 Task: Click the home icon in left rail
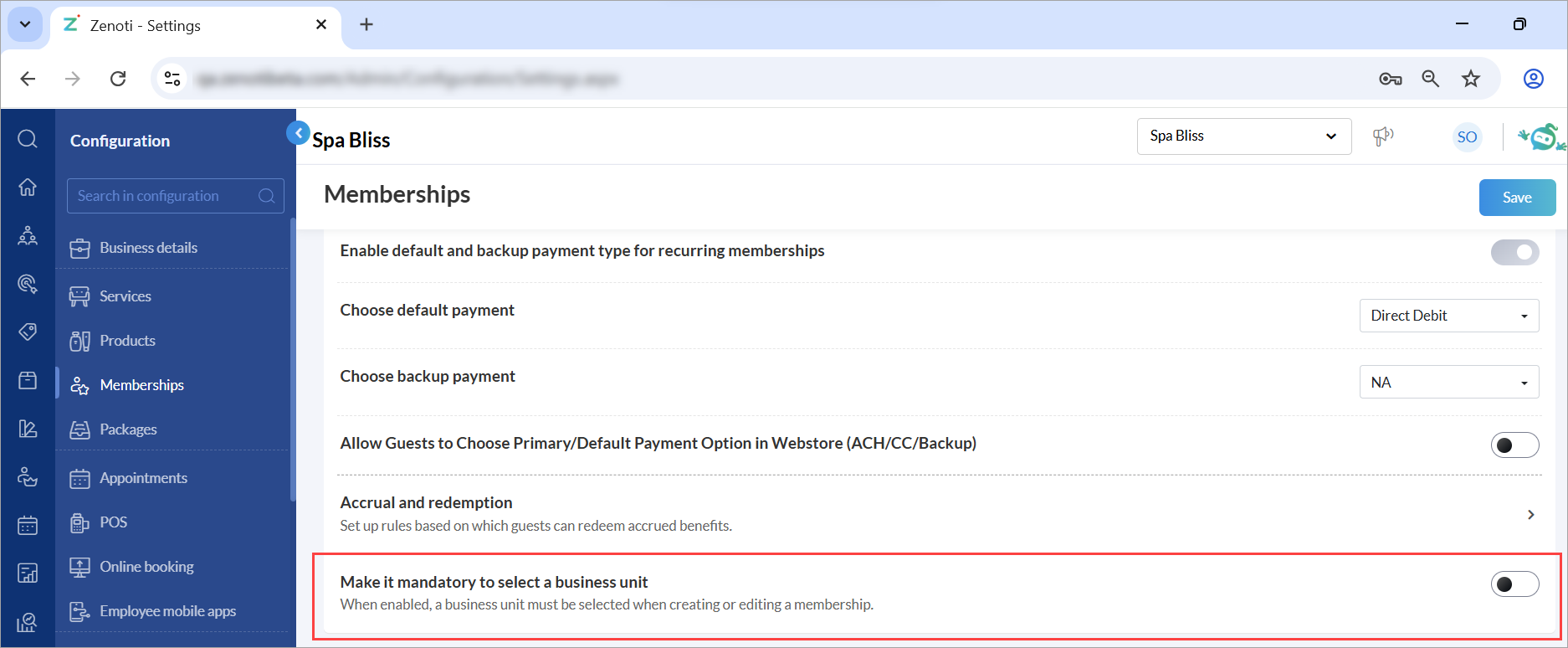28,187
